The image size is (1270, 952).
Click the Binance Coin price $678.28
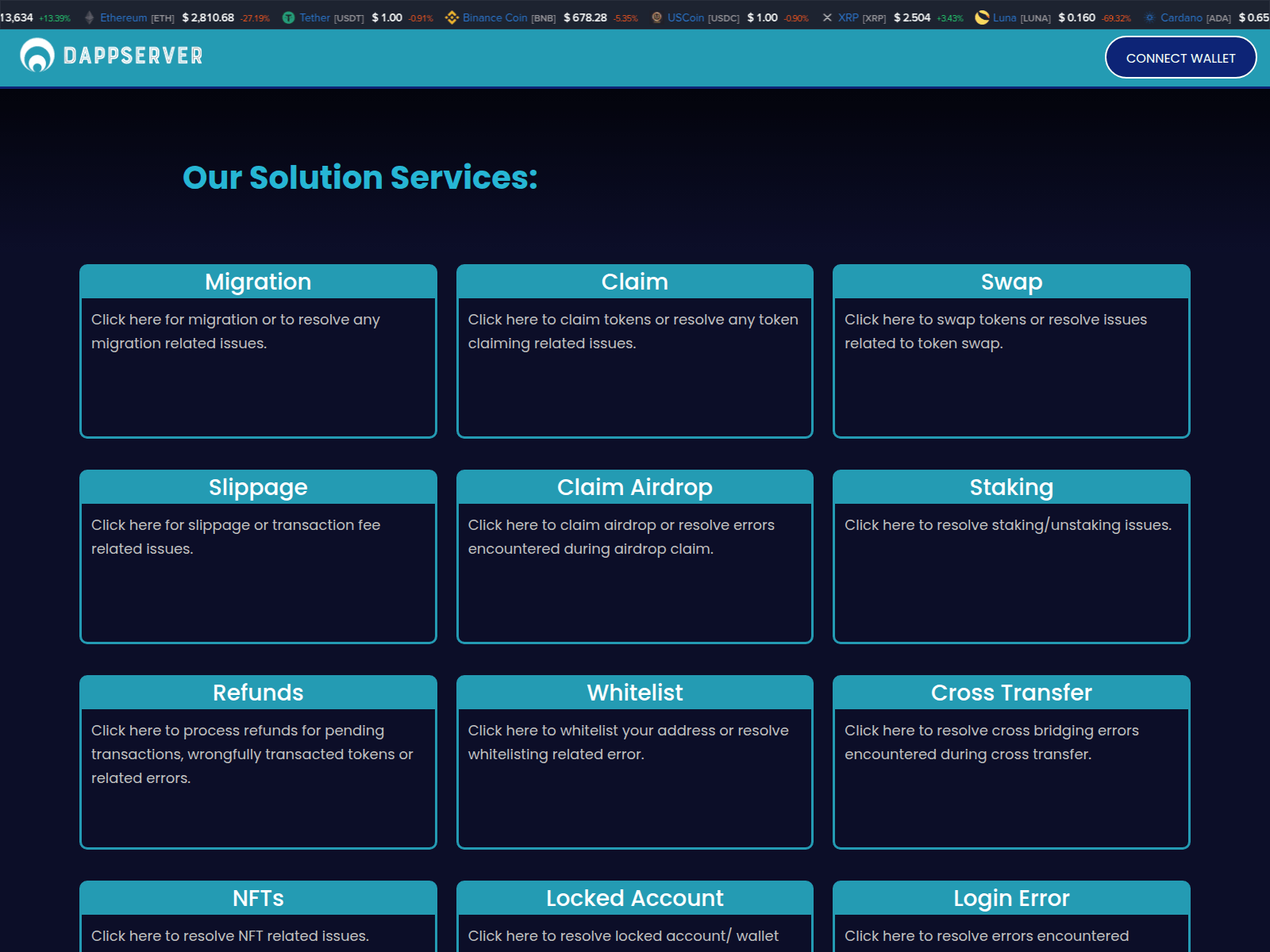click(585, 17)
